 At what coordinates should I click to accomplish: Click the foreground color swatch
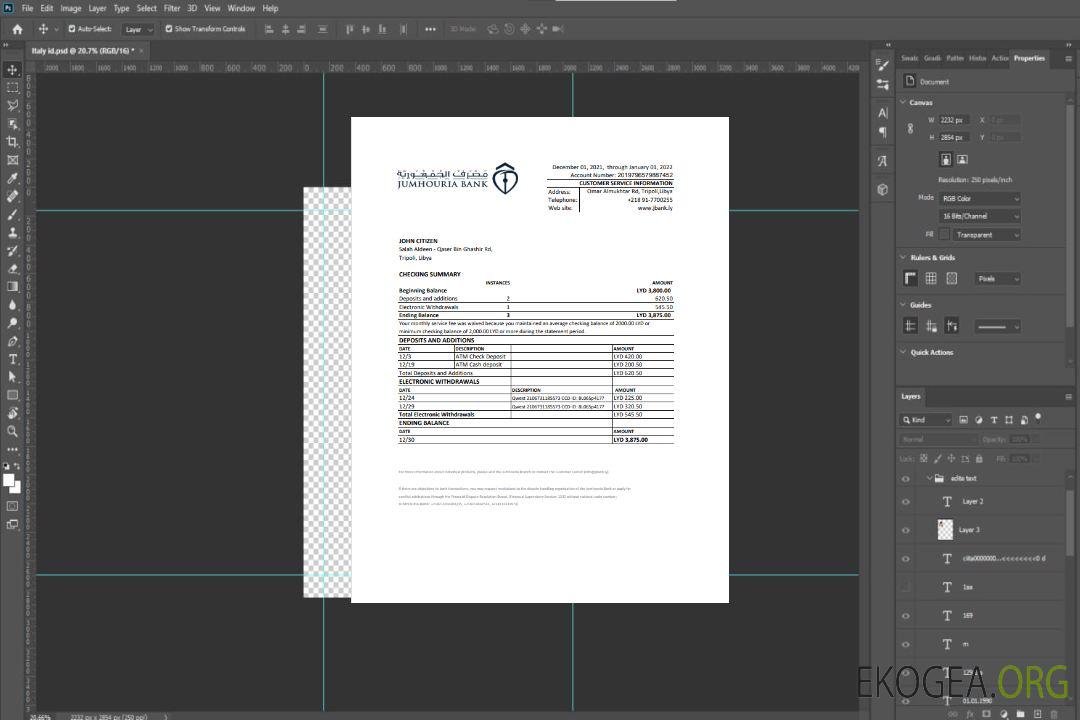coord(8,480)
